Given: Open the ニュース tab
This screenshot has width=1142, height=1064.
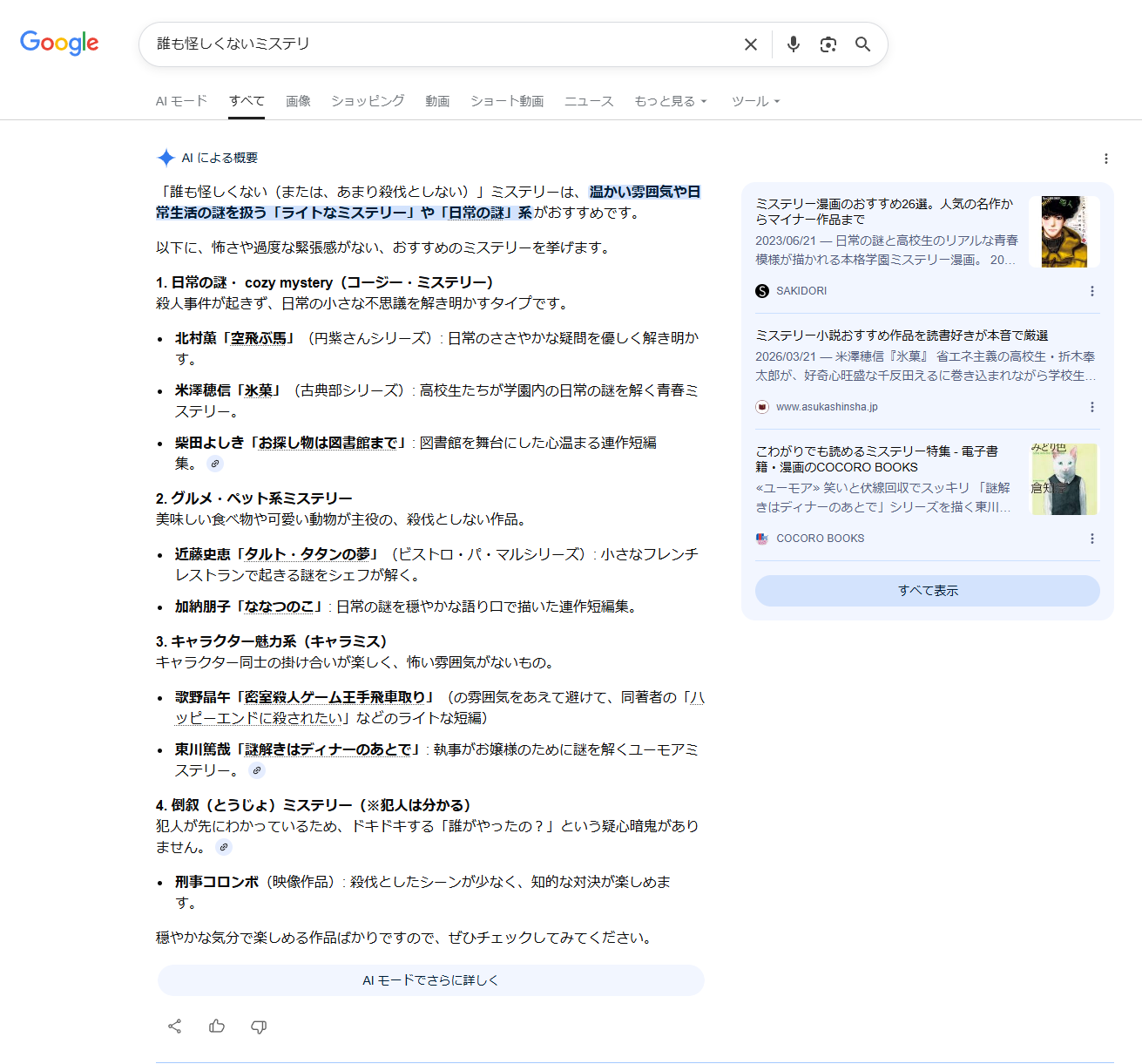Looking at the screenshot, I should [589, 101].
